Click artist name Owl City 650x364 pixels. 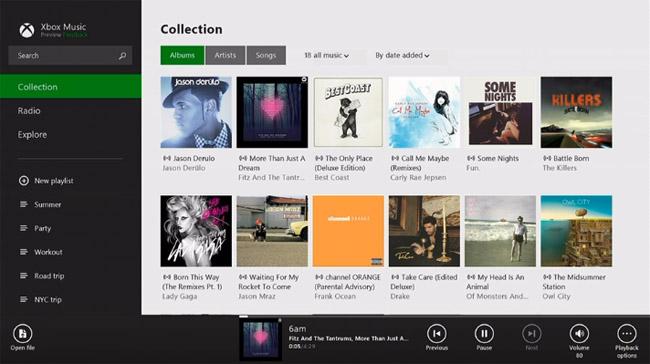tap(556, 296)
